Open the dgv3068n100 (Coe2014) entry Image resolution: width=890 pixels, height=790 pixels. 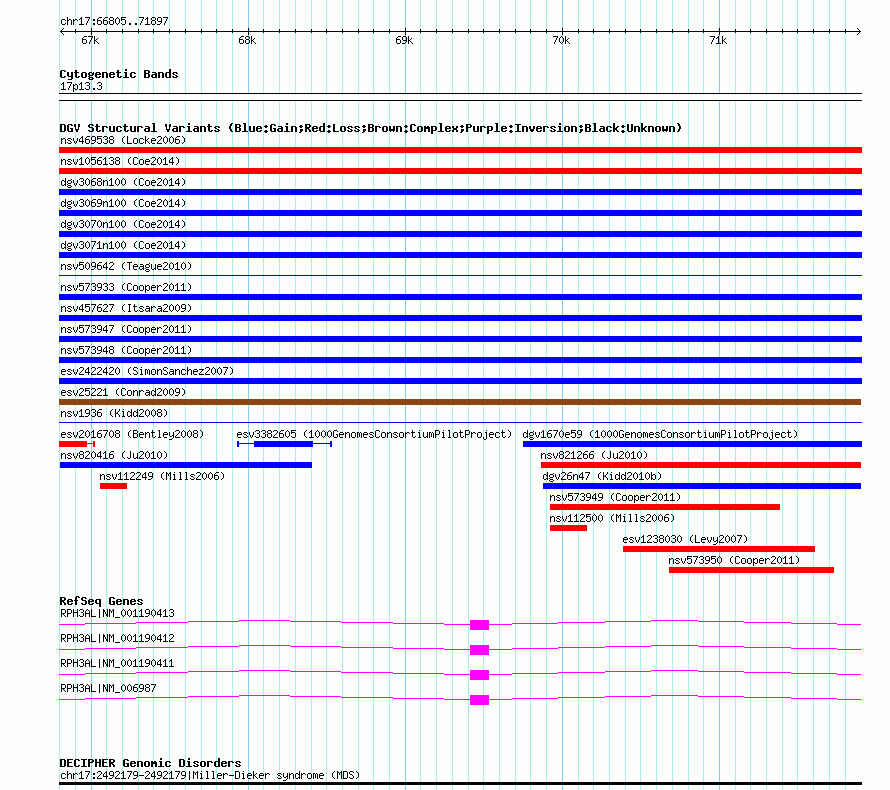click(x=123, y=182)
